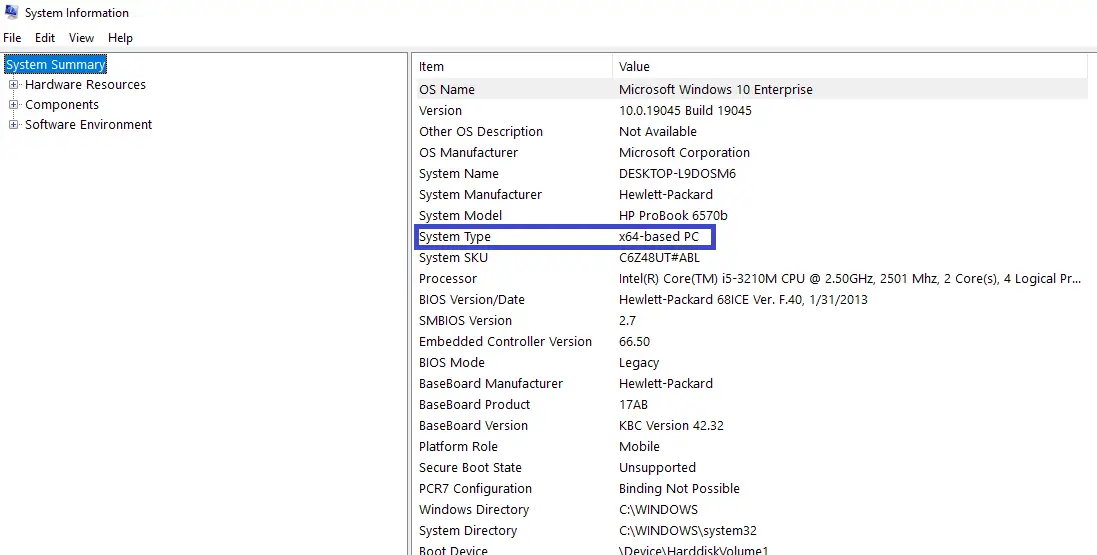Screen dimensions: 1097x555
Task: Select the System Model row label
Action: pos(460,216)
